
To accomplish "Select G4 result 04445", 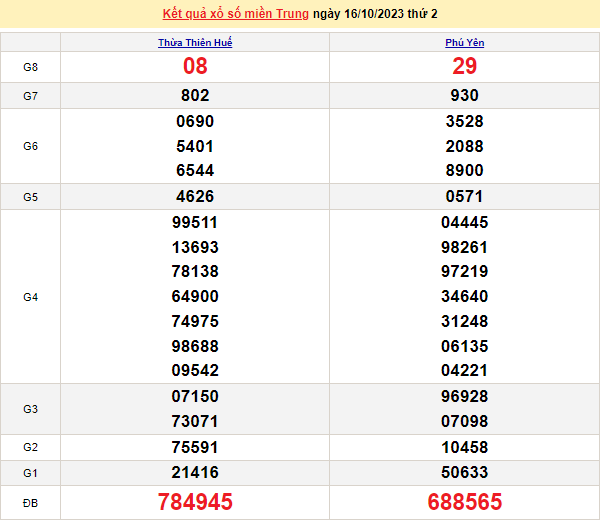I will pos(465,223).
